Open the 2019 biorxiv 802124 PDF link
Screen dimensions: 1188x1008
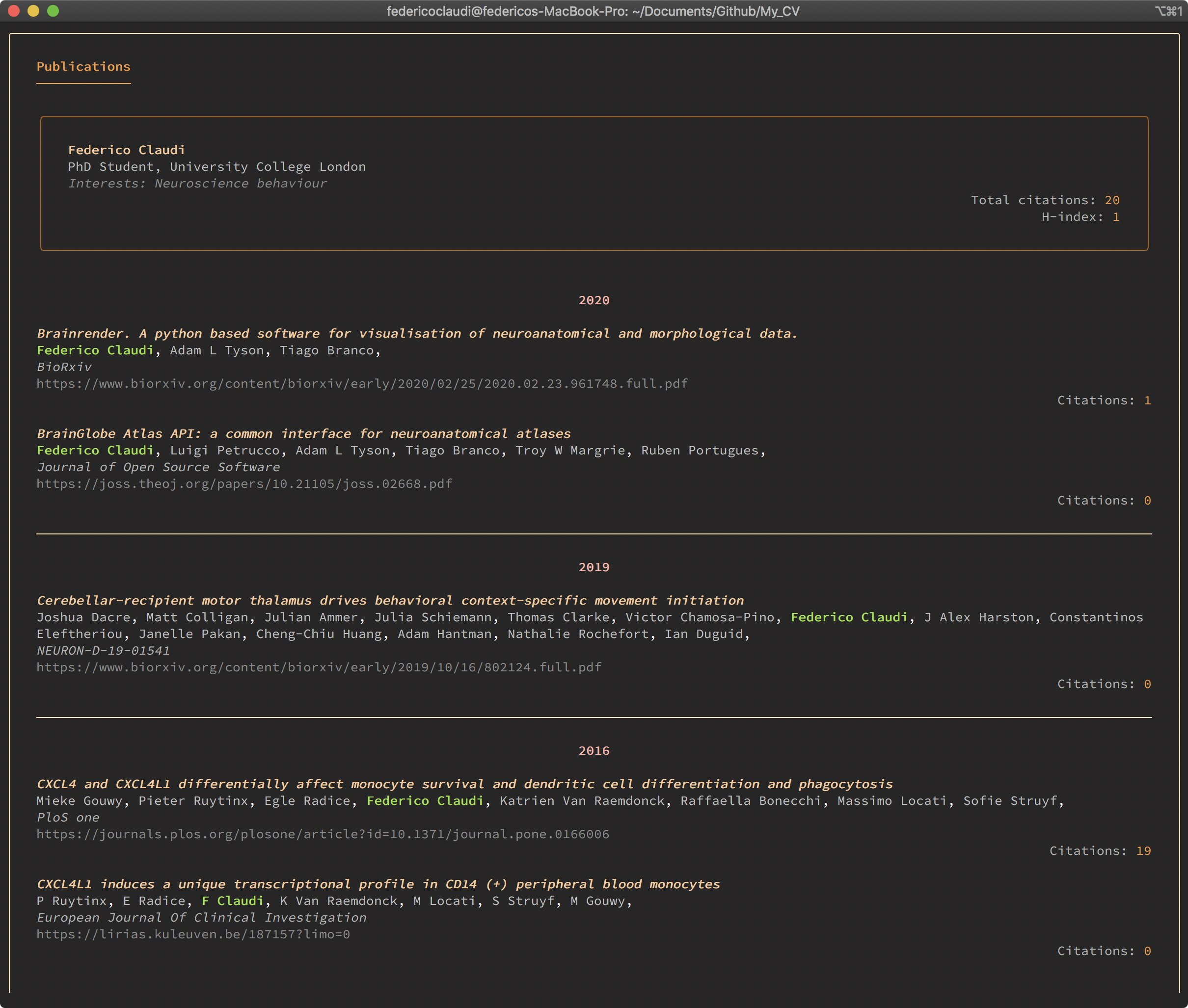(x=319, y=667)
